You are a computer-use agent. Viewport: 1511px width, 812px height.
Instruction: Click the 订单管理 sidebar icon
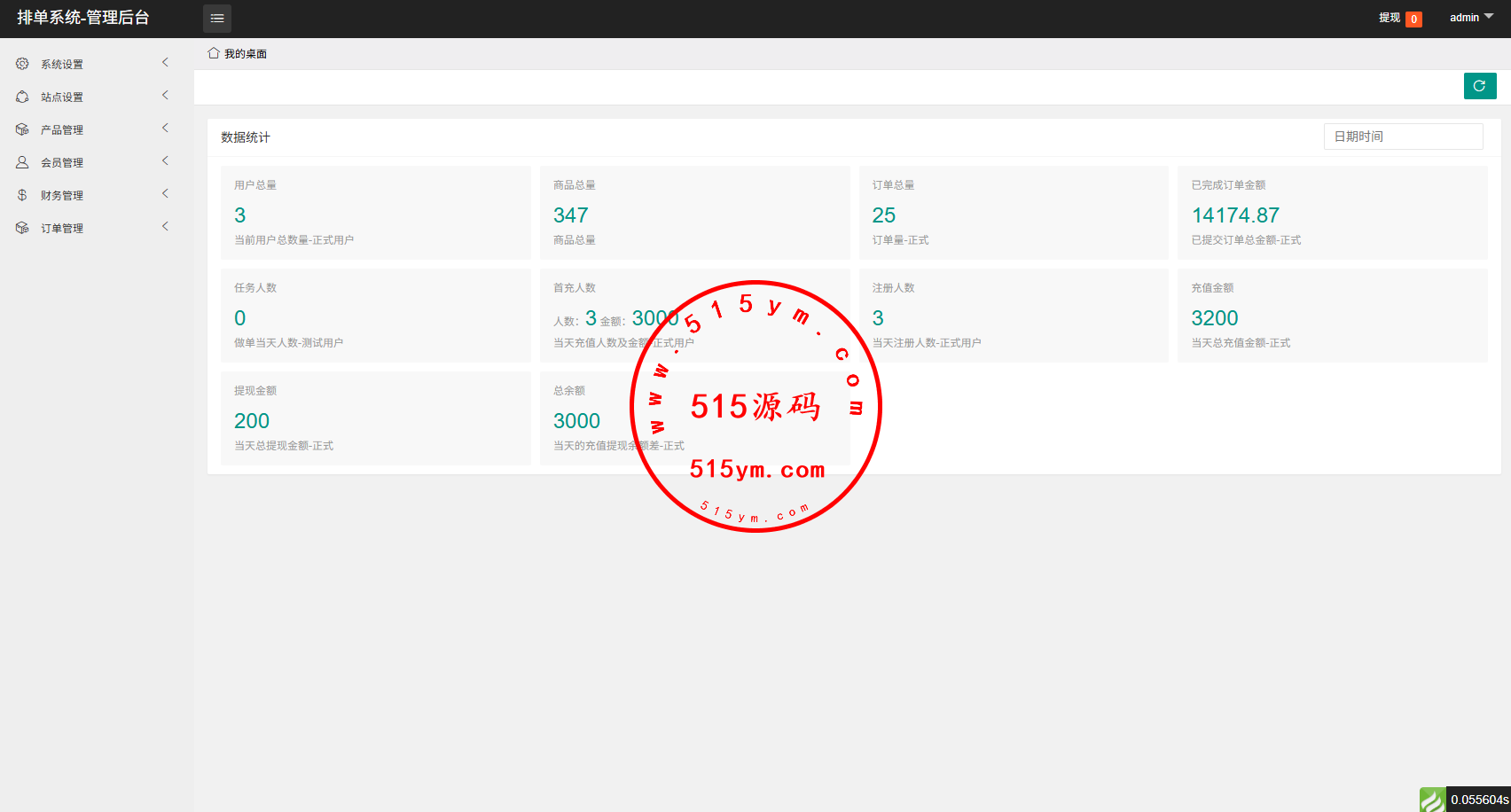(x=22, y=228)
